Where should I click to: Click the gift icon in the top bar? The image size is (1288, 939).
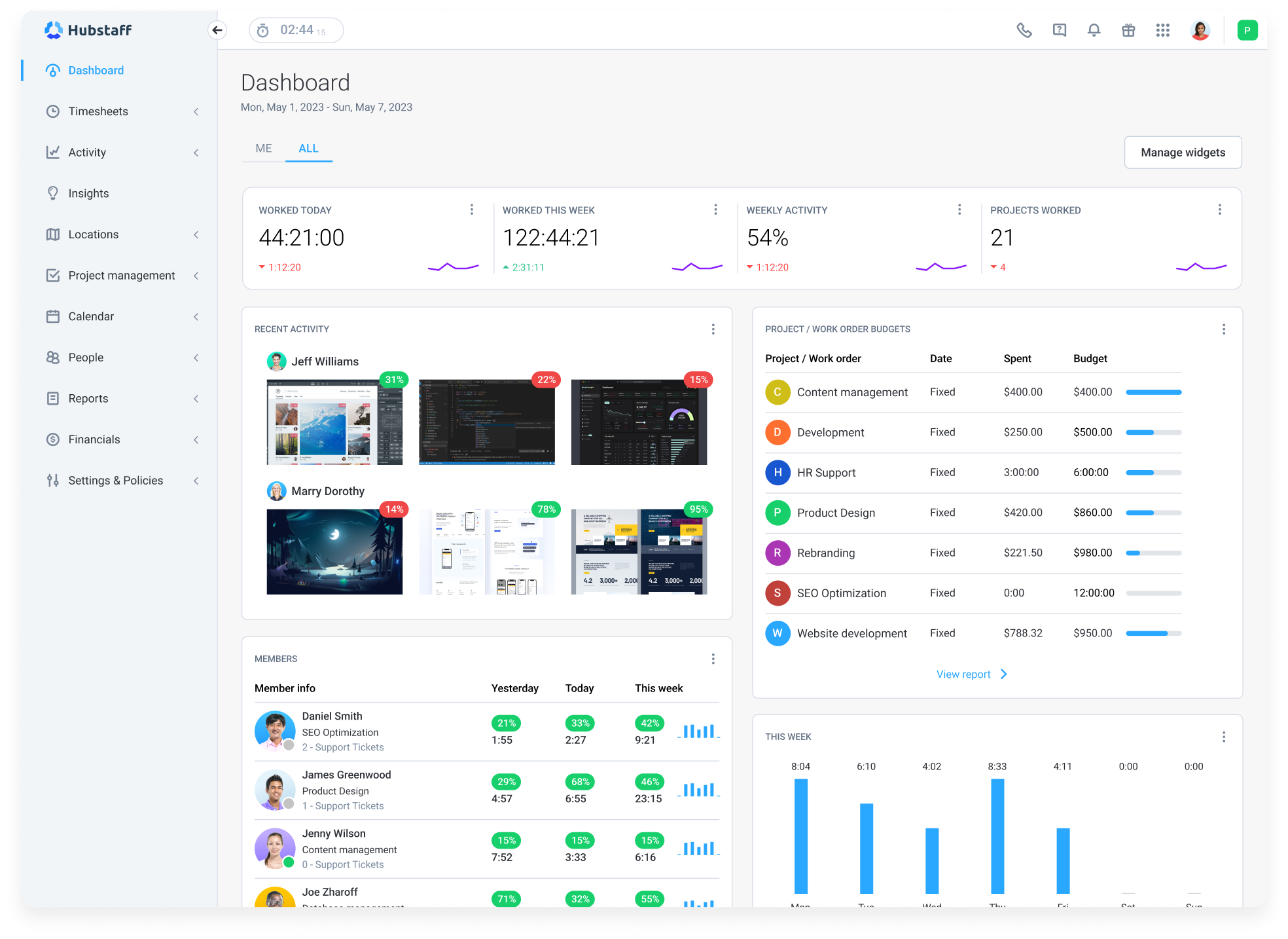pyautogui.click(x=1128, y=30)
